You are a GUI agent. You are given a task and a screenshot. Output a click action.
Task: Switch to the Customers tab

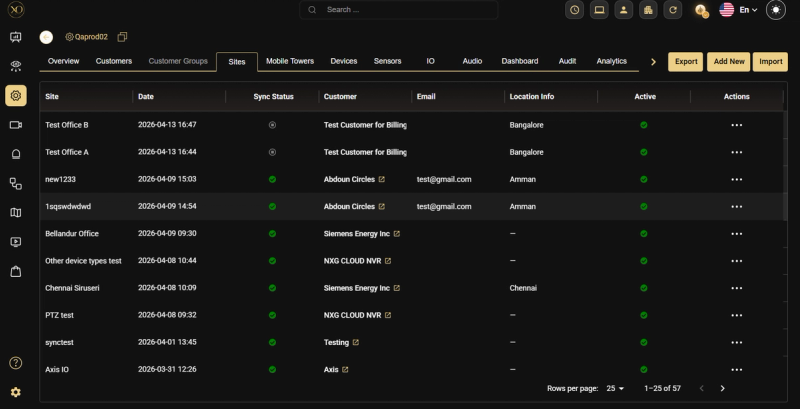[x=114, y=61]
